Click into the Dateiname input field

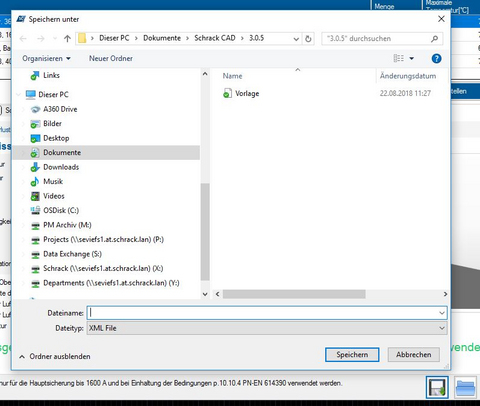tap(262, 313)
